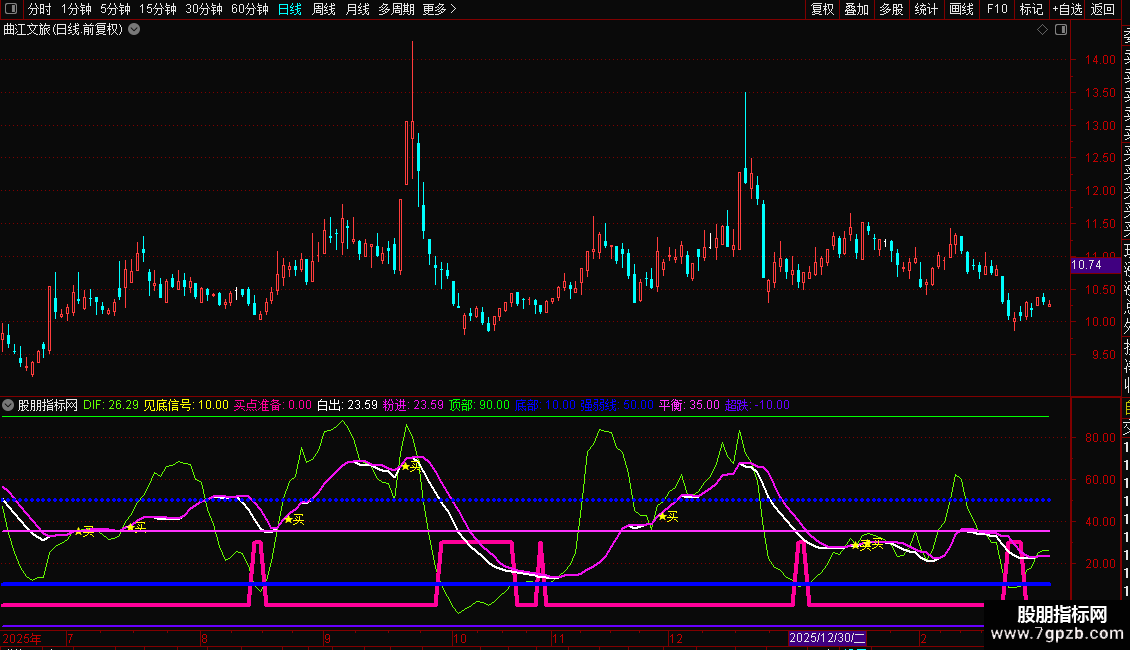Click the 返回 back button
The height and width of the screenshot is (650, 1130).
click(1103, 10)
